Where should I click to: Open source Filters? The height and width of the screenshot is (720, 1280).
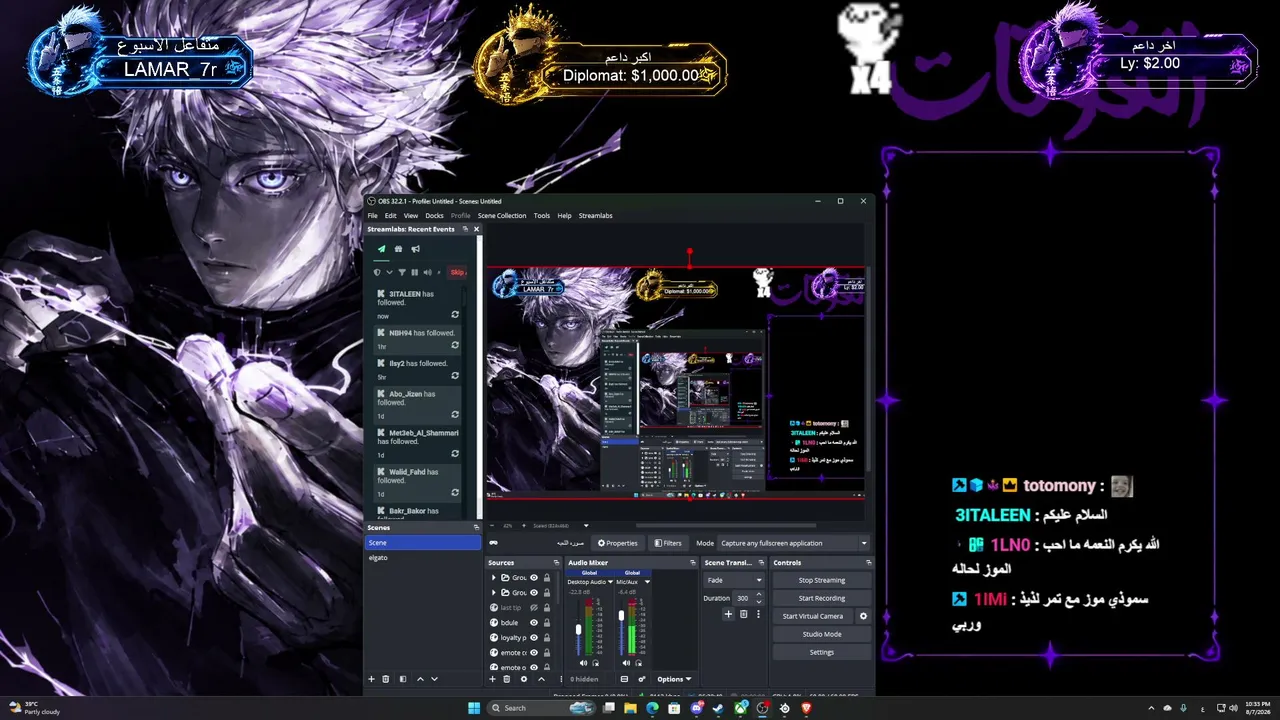click(668, 543)
